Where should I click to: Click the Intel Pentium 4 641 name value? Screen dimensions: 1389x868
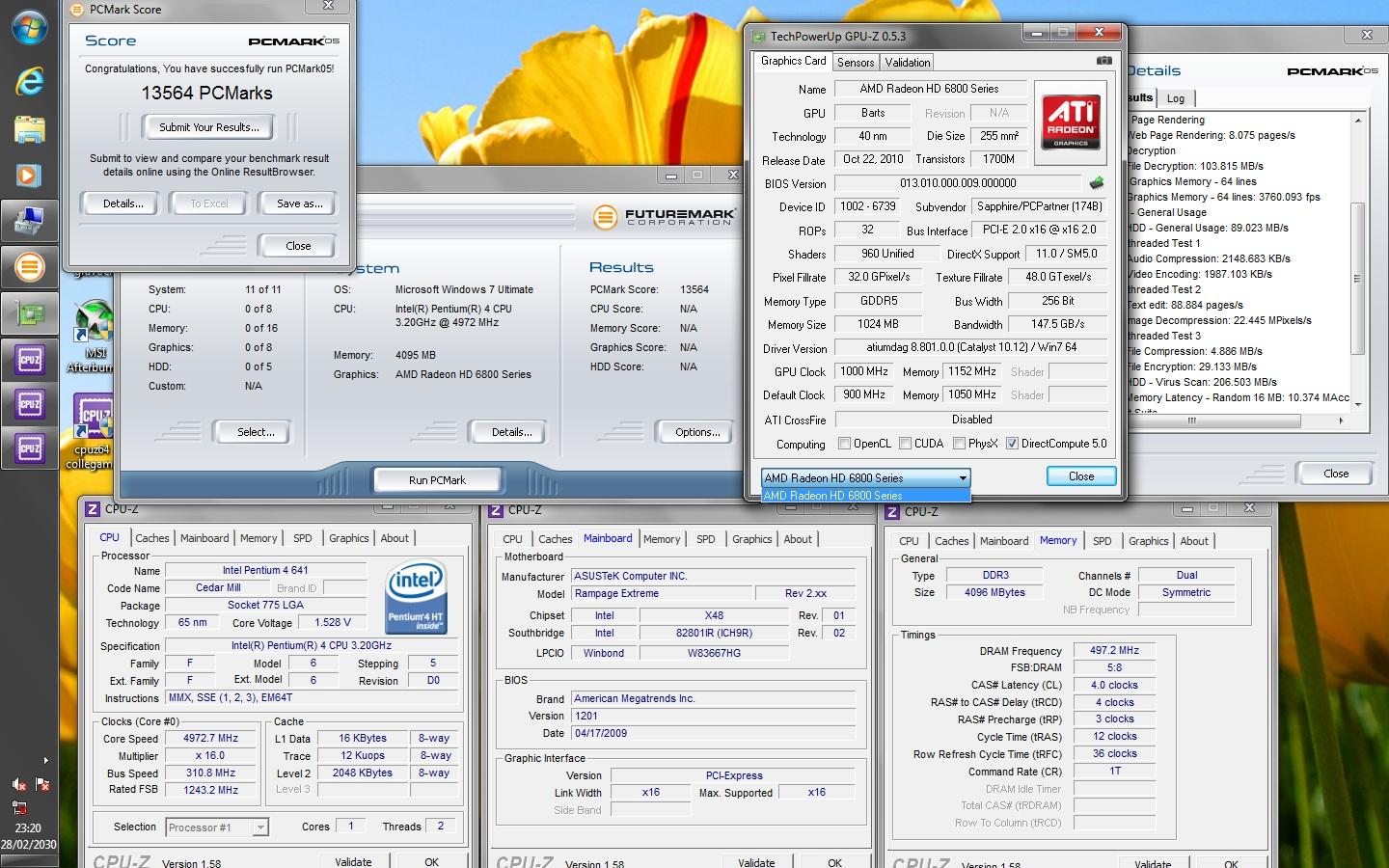click(x=265, y=570)
